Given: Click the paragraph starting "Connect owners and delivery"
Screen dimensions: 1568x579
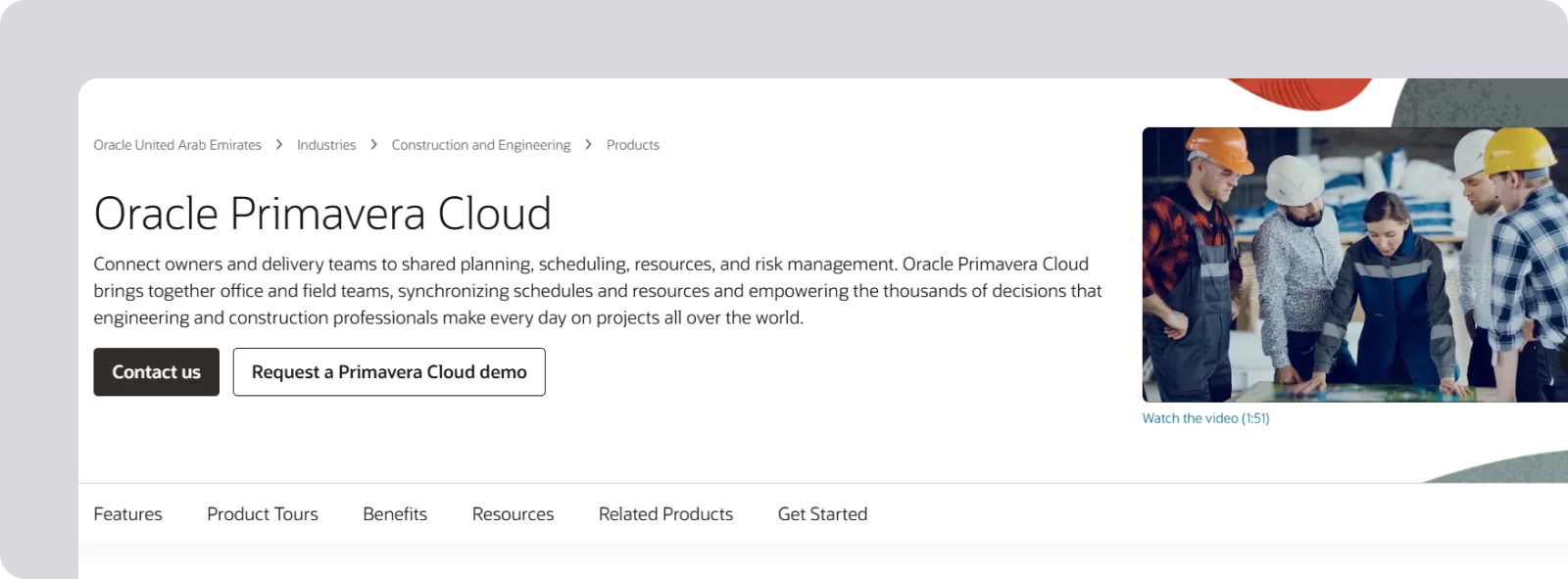Looking at the screenshot, I should tap(598, 291).
